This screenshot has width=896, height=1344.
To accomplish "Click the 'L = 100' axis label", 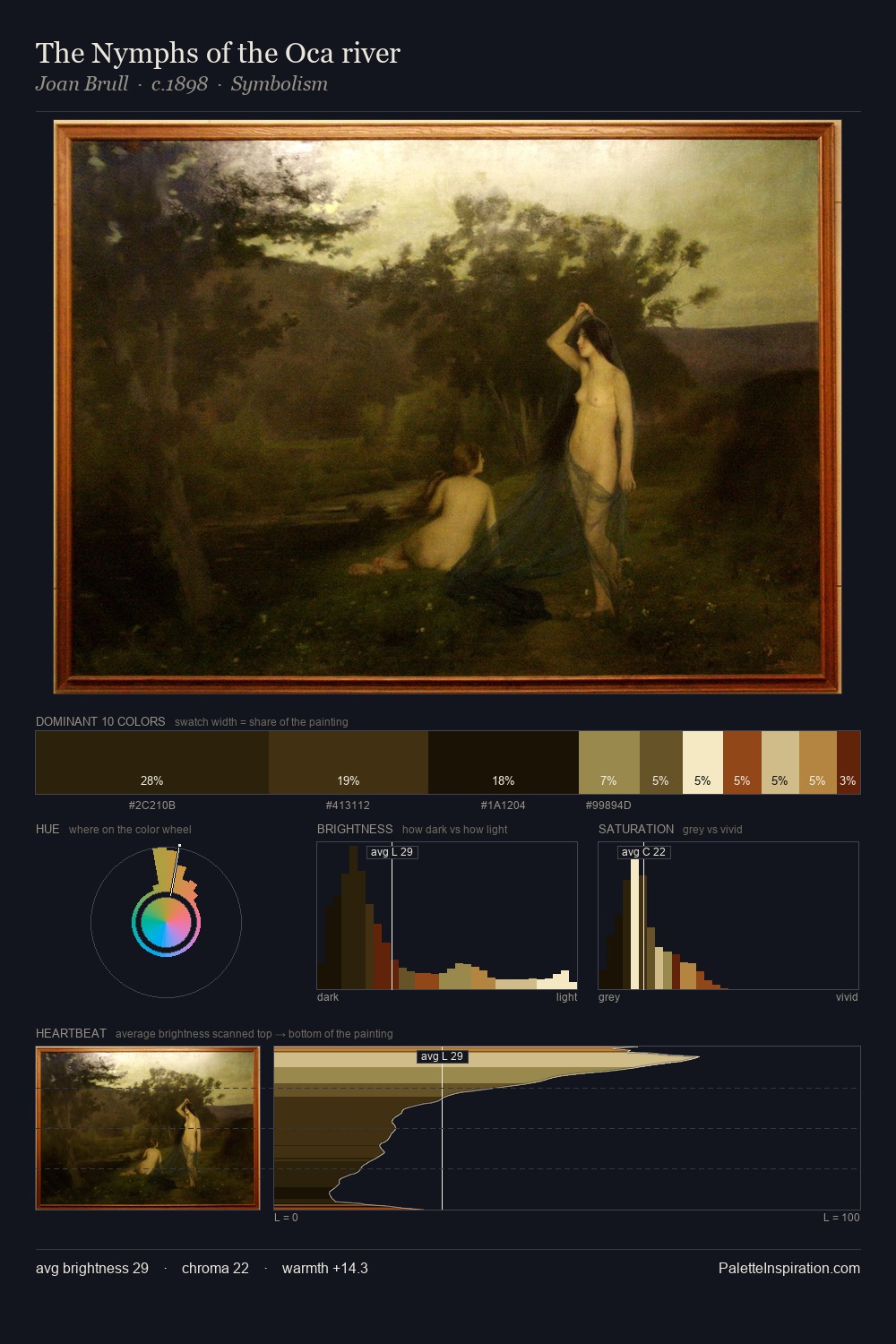I will (841, 1218).
